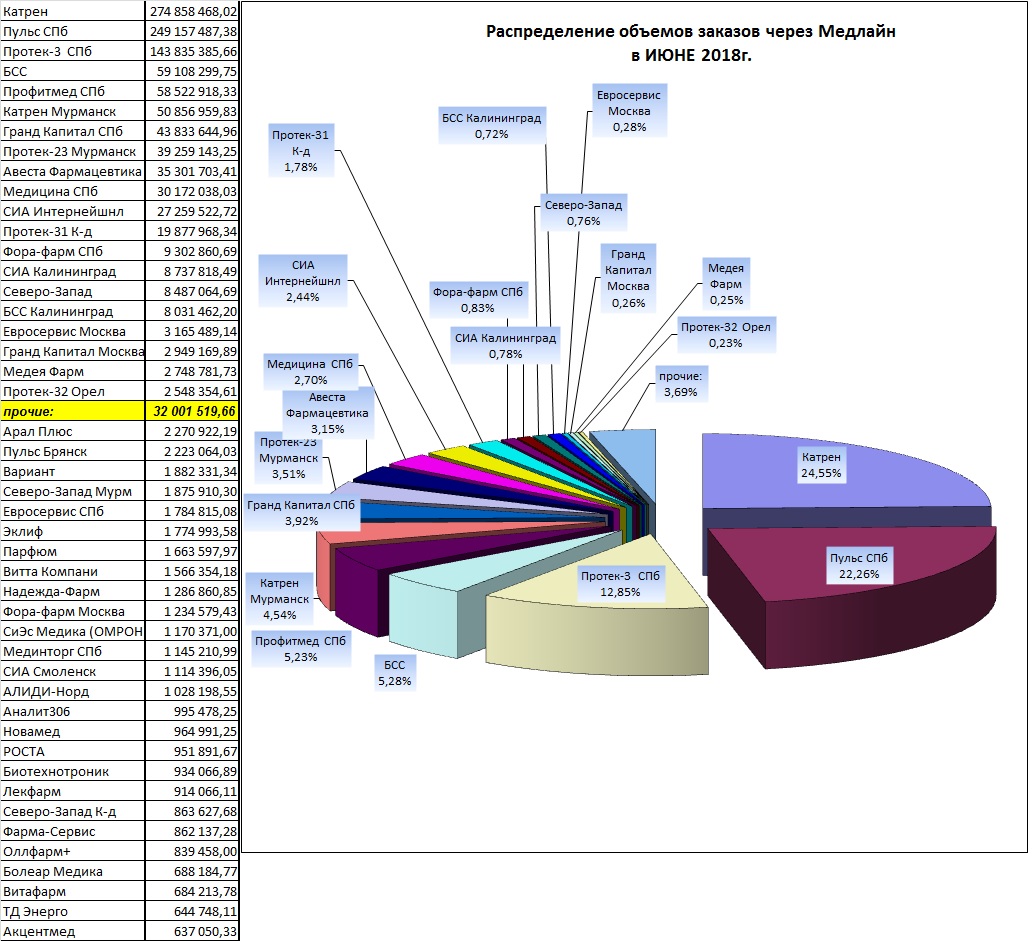Screen dimensions: 1035x941
Task: Click the 'Биотехнотроник' cell
Action: [73, 771]
